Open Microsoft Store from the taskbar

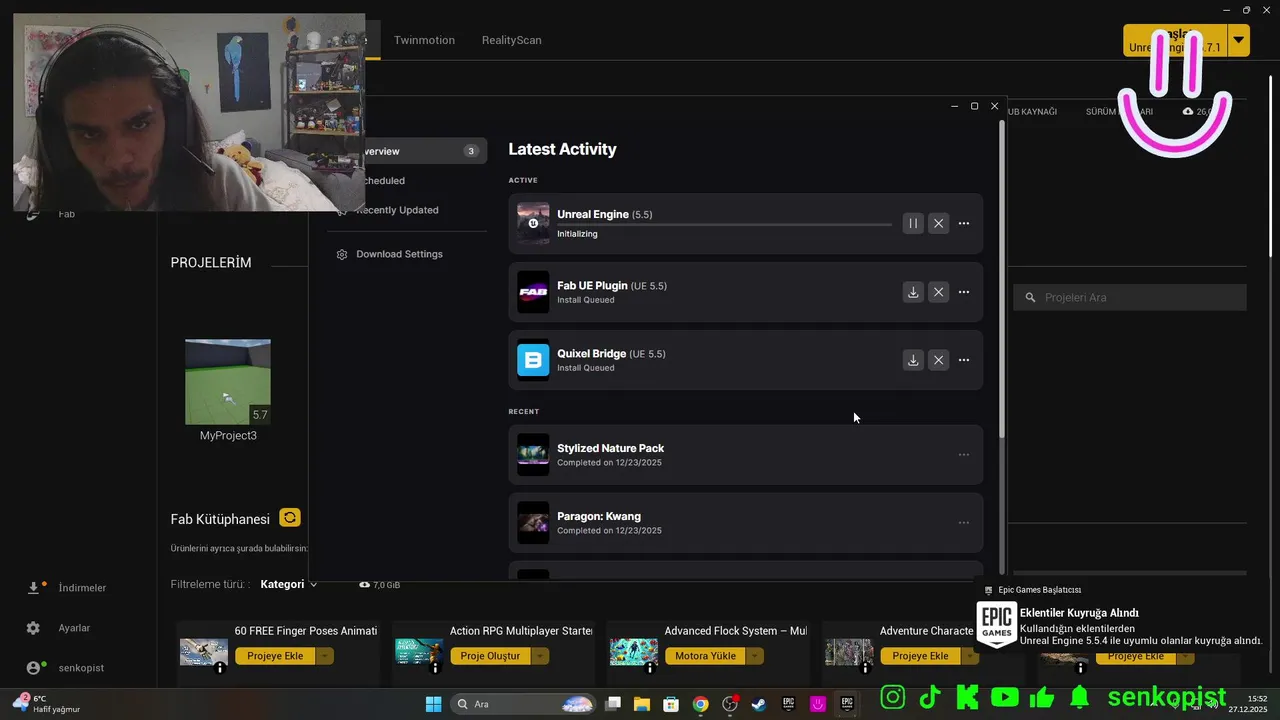pos(671,704)
